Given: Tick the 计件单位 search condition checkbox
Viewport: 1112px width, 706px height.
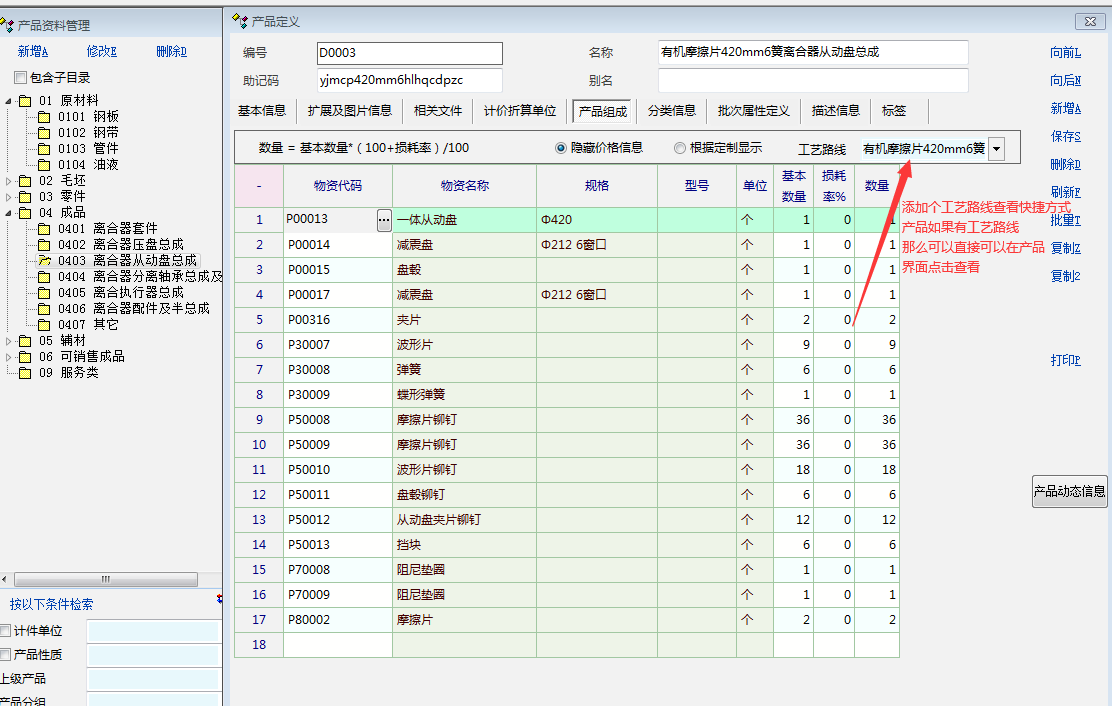Looking at the screenshot, I should pos(6,631).
